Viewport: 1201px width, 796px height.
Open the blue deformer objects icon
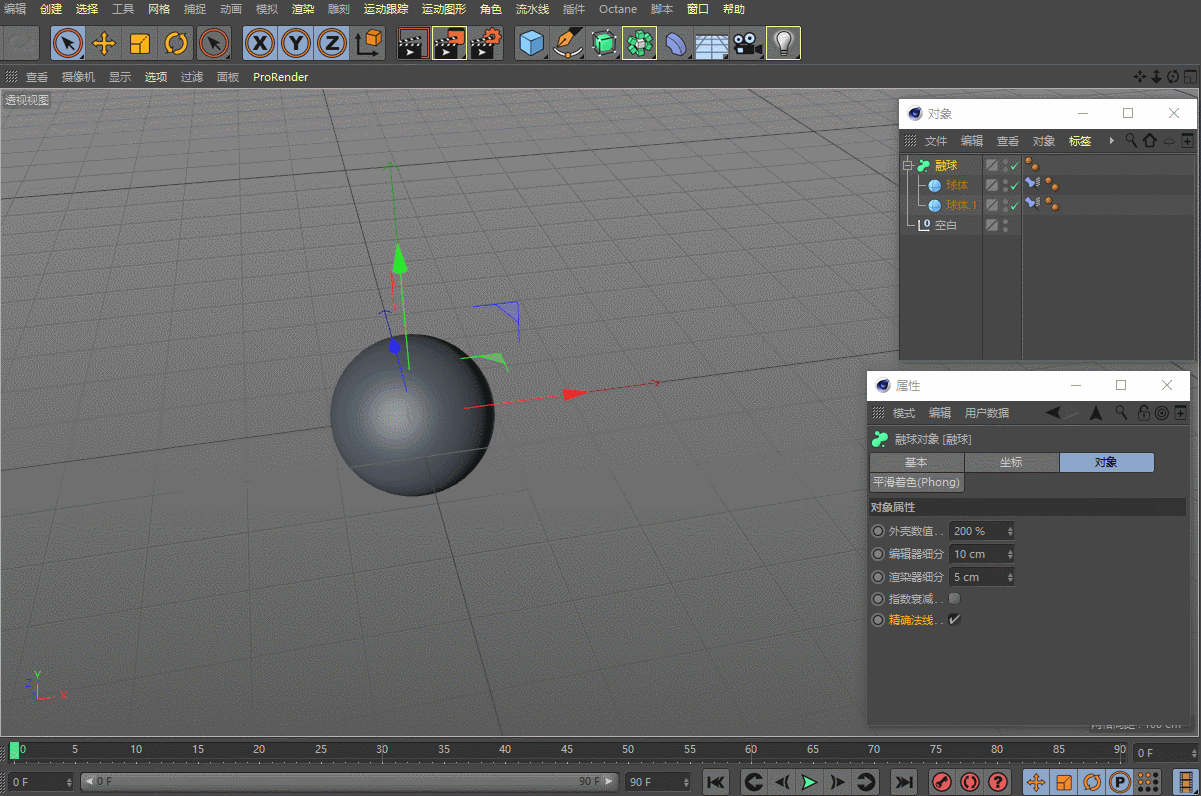(676, 43)
